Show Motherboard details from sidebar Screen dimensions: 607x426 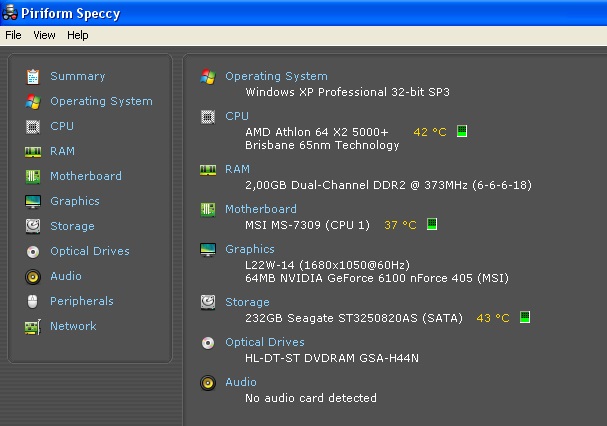pos(86,176)
